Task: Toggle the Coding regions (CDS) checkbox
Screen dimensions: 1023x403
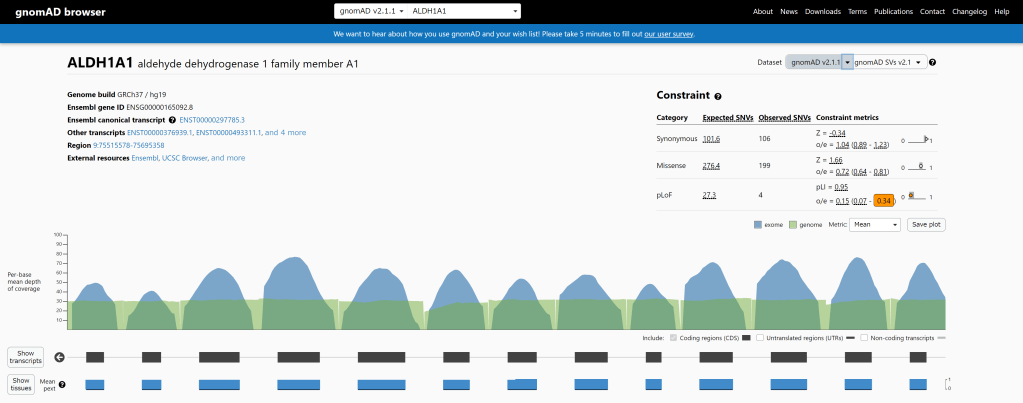Action: [674, 338]
